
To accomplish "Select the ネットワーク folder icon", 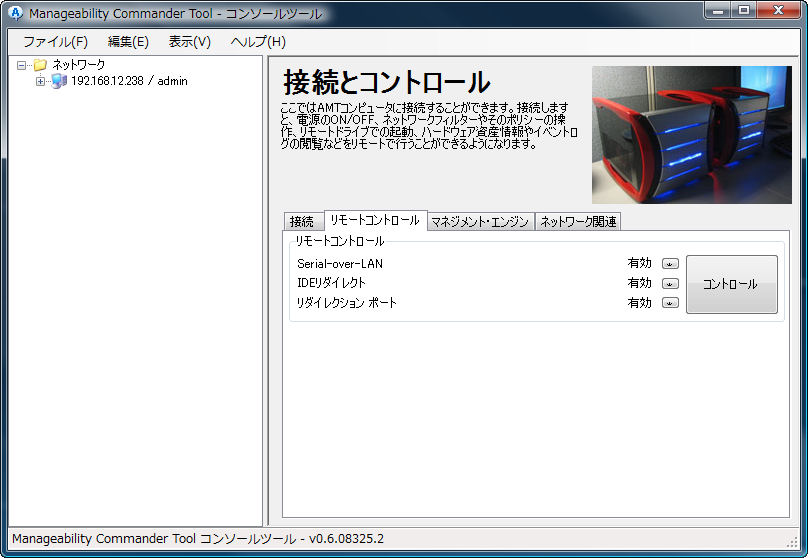I will [40, 65].
